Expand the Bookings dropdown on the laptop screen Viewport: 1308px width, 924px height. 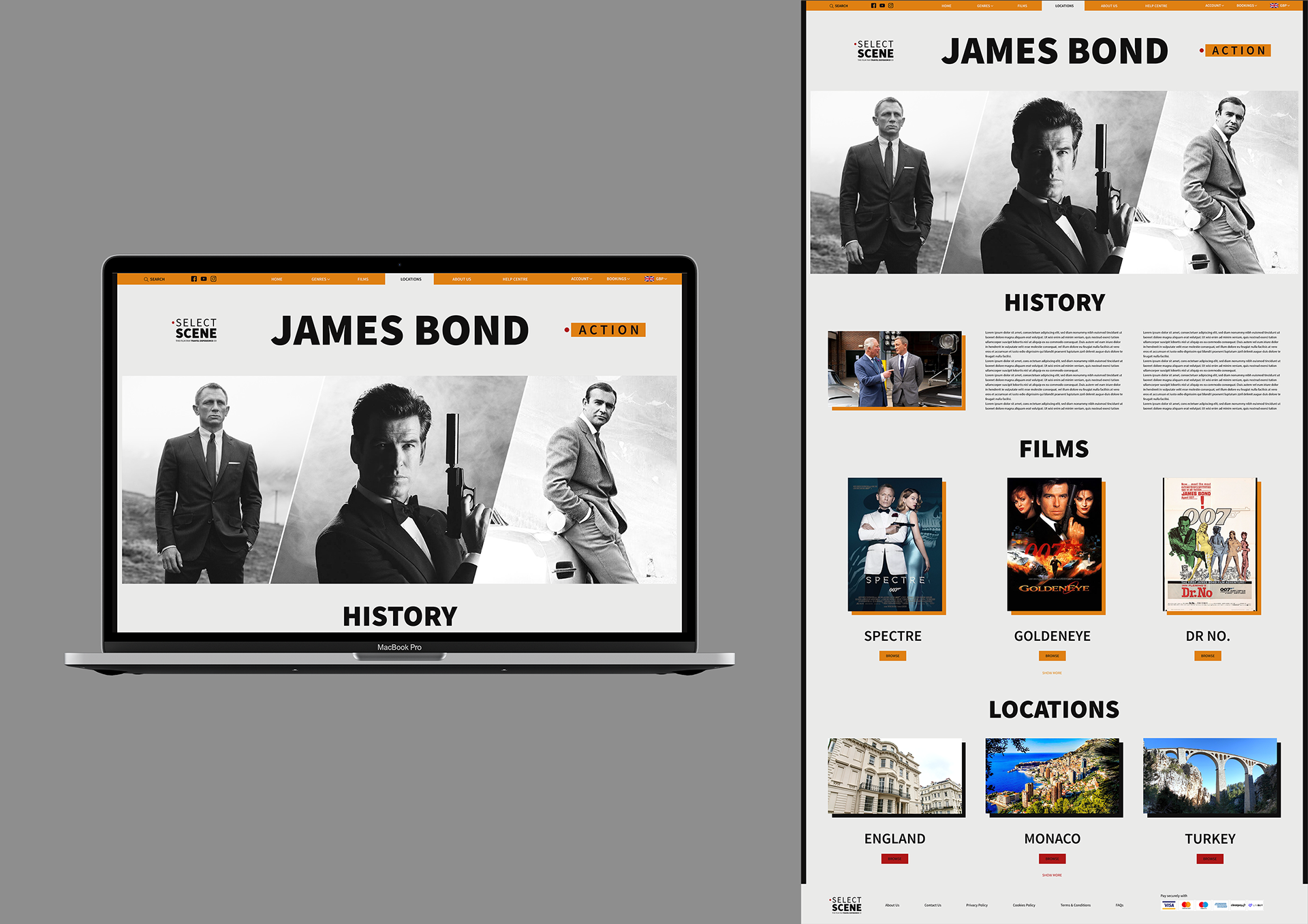[x=618, y=279]
